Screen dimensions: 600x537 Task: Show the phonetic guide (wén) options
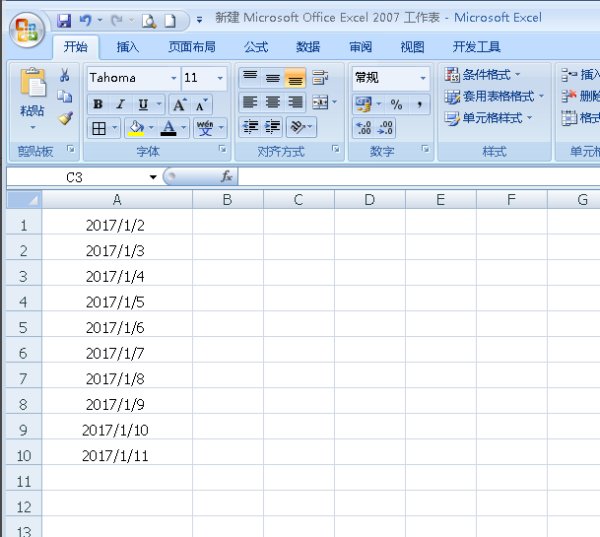coord(205,128)
